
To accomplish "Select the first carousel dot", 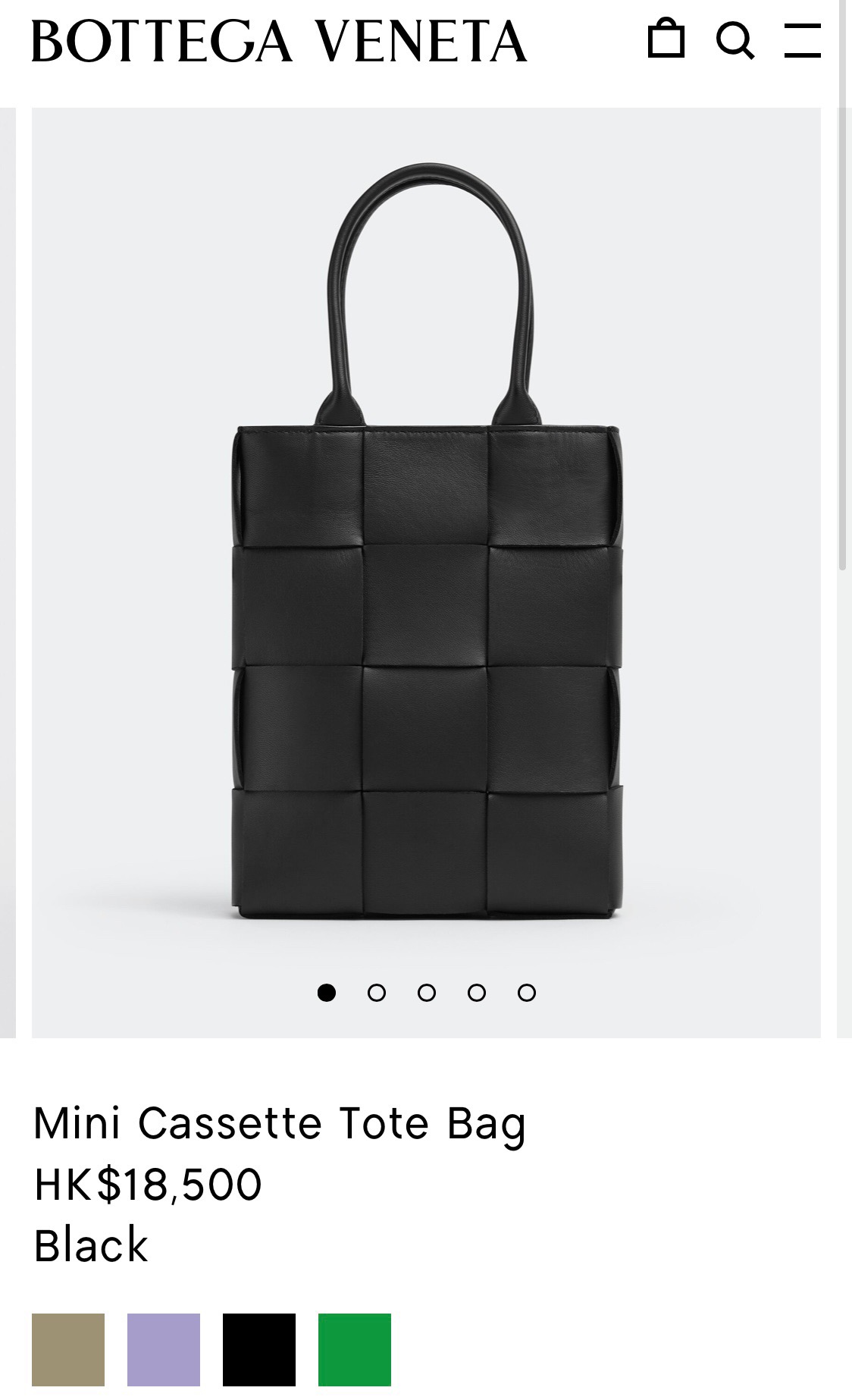I will [327, 993].
